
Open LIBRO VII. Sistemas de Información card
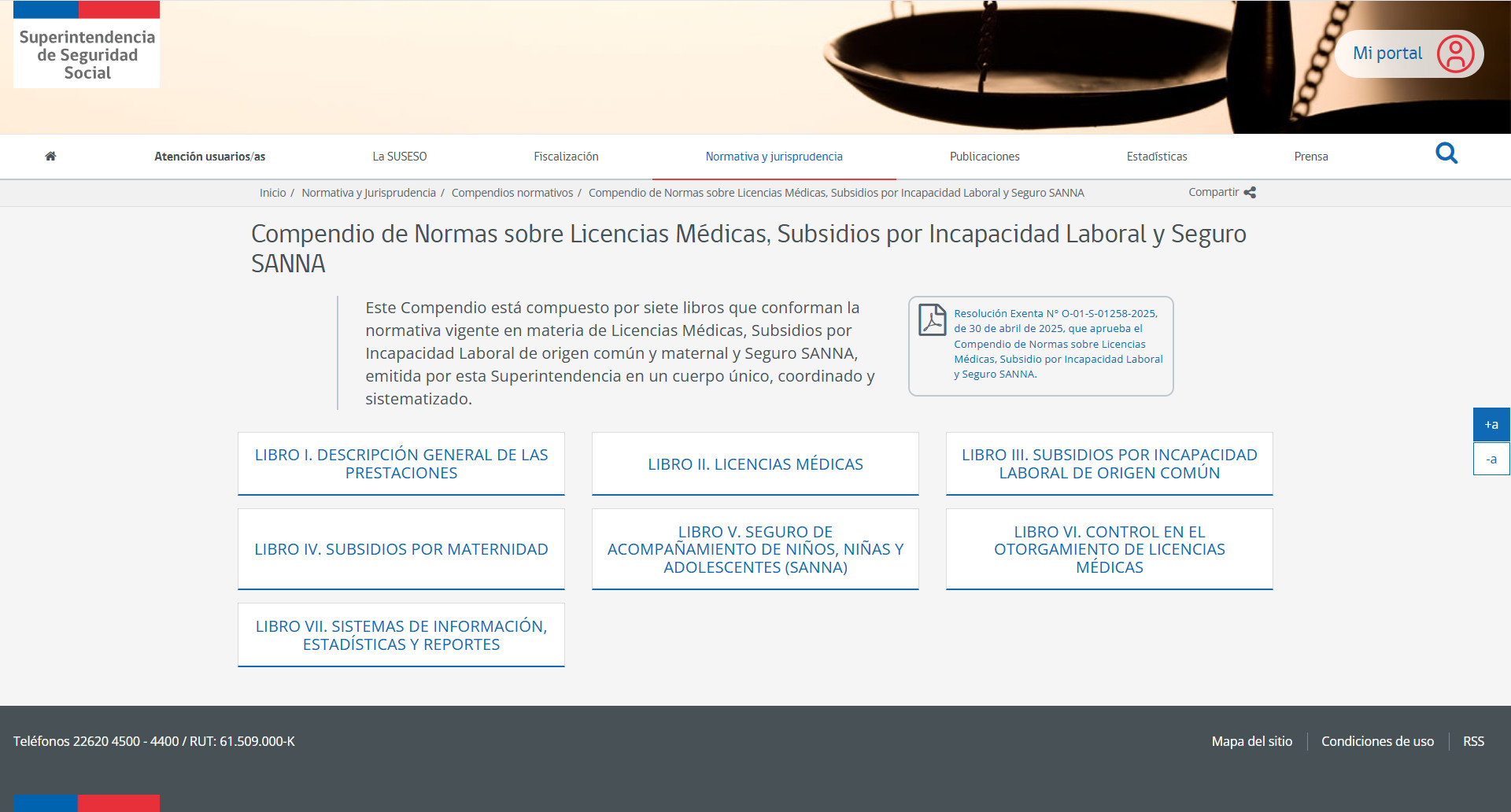pos(401,635)
